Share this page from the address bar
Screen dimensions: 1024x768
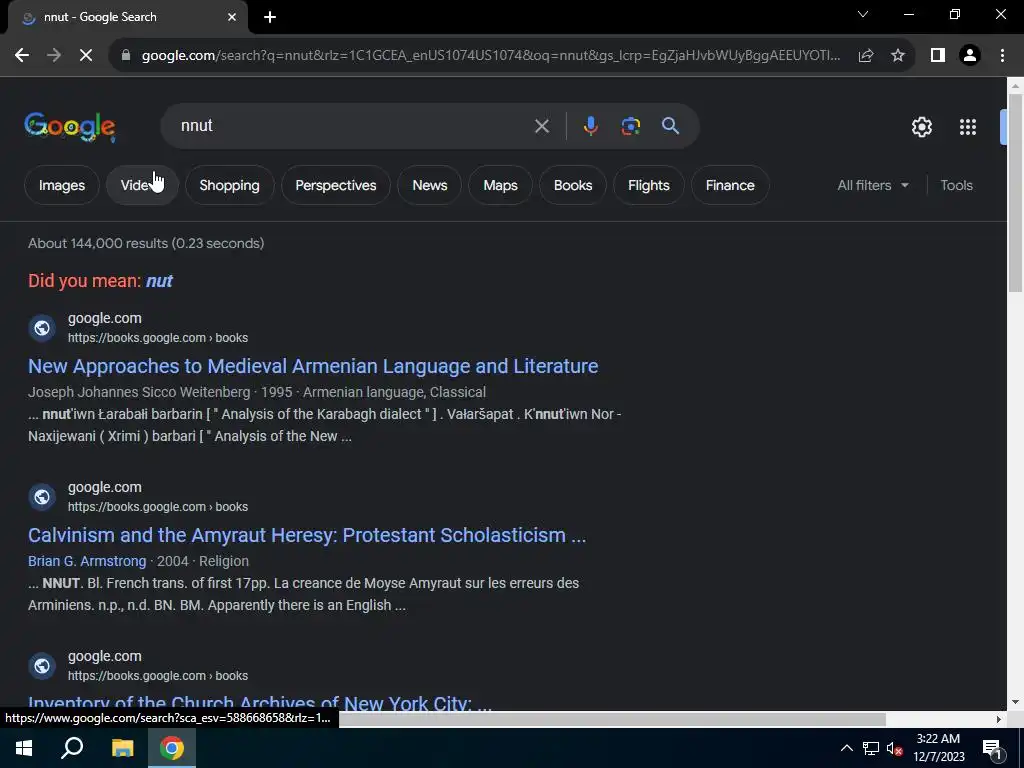pos(866,56)
